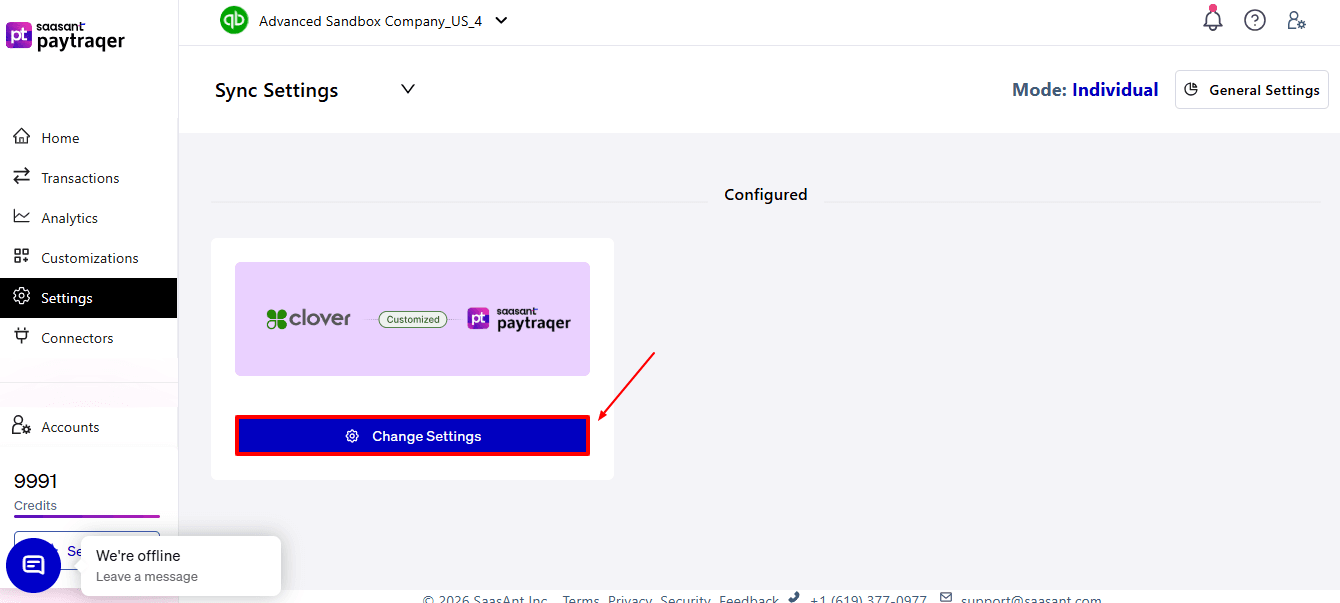Open the chat bubble widget

pyautogui.click(x=33, y=565)
